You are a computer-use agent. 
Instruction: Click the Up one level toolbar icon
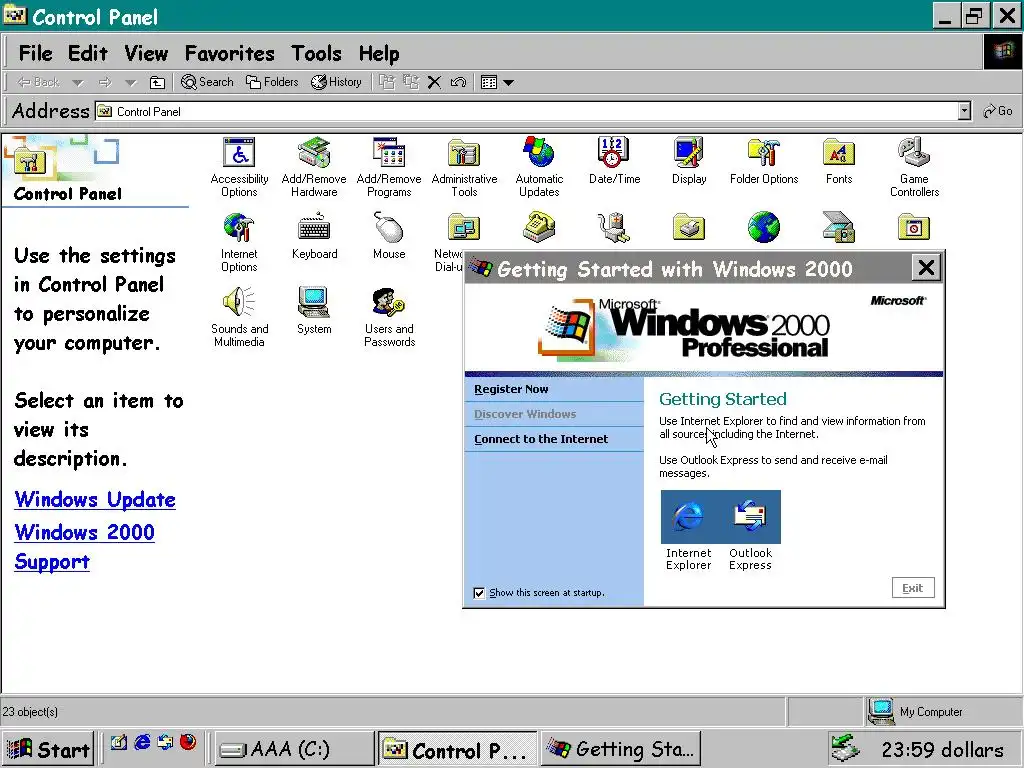(157, 82)
